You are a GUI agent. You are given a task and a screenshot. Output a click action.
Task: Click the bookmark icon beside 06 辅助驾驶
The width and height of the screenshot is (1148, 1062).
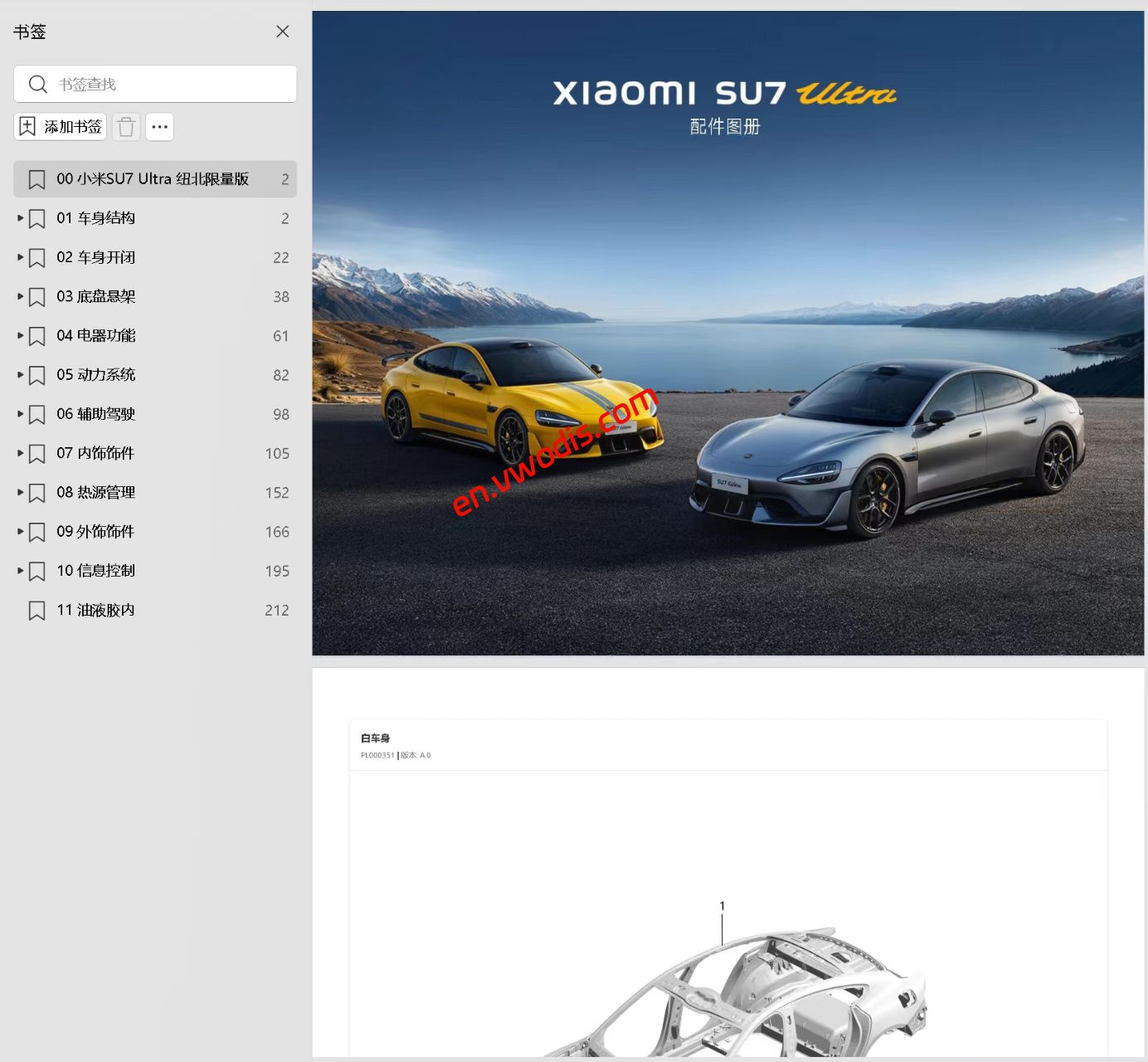click(x=36, y=414)
